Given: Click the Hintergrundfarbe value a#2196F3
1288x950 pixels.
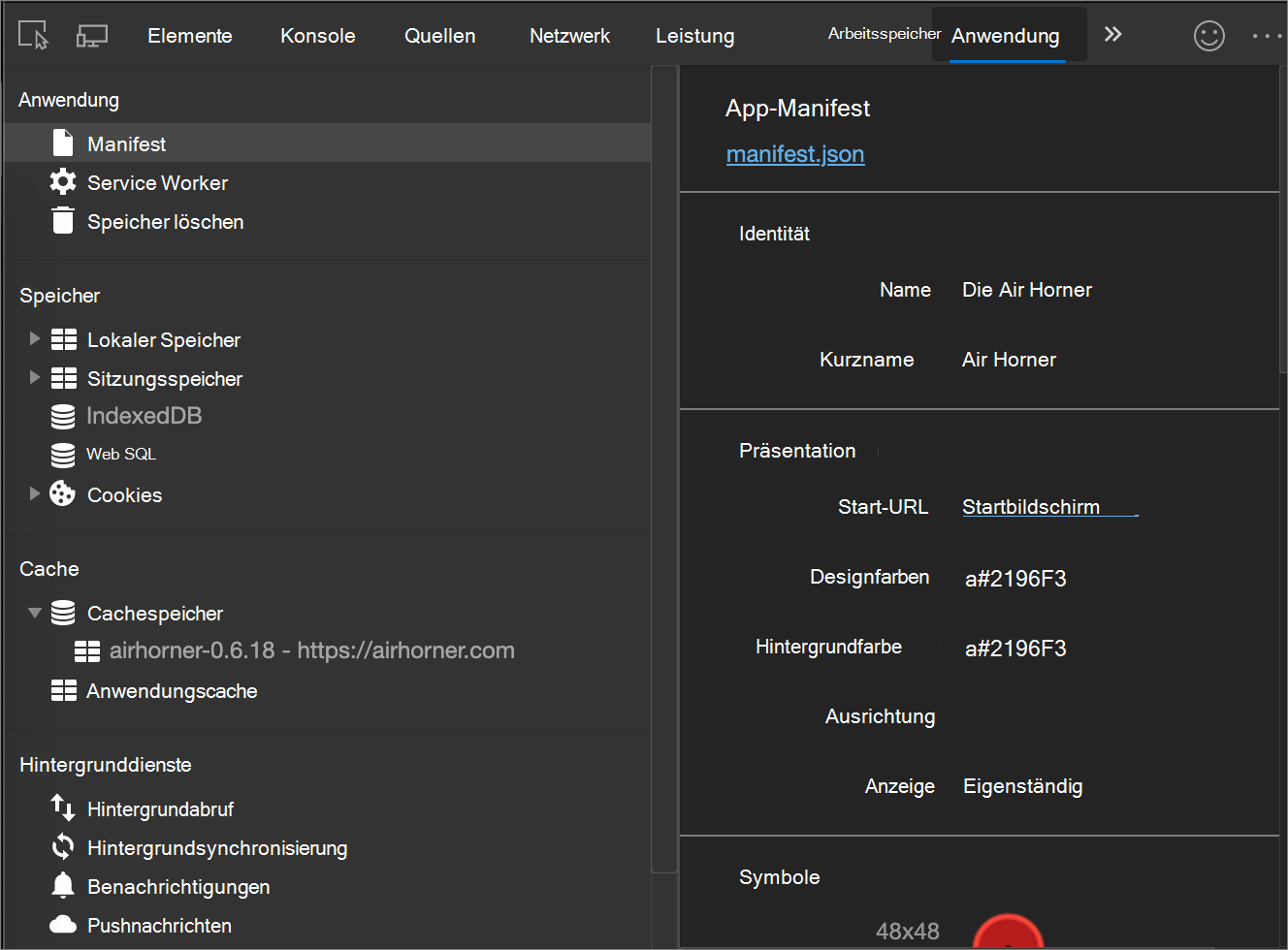Looking at the screenshot, I should 1015,649.
